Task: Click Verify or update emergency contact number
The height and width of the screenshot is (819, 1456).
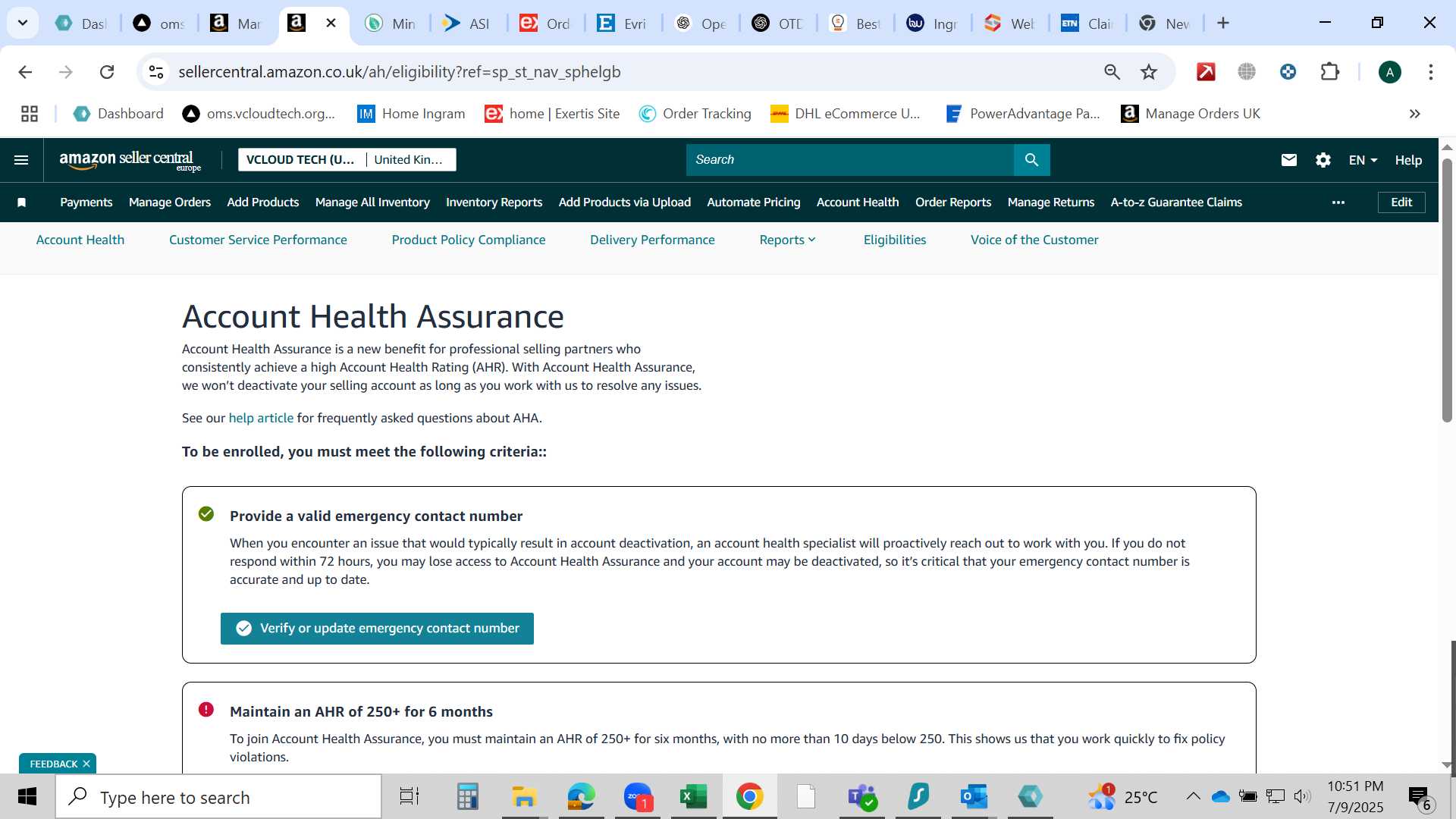Action: (377, 629)
